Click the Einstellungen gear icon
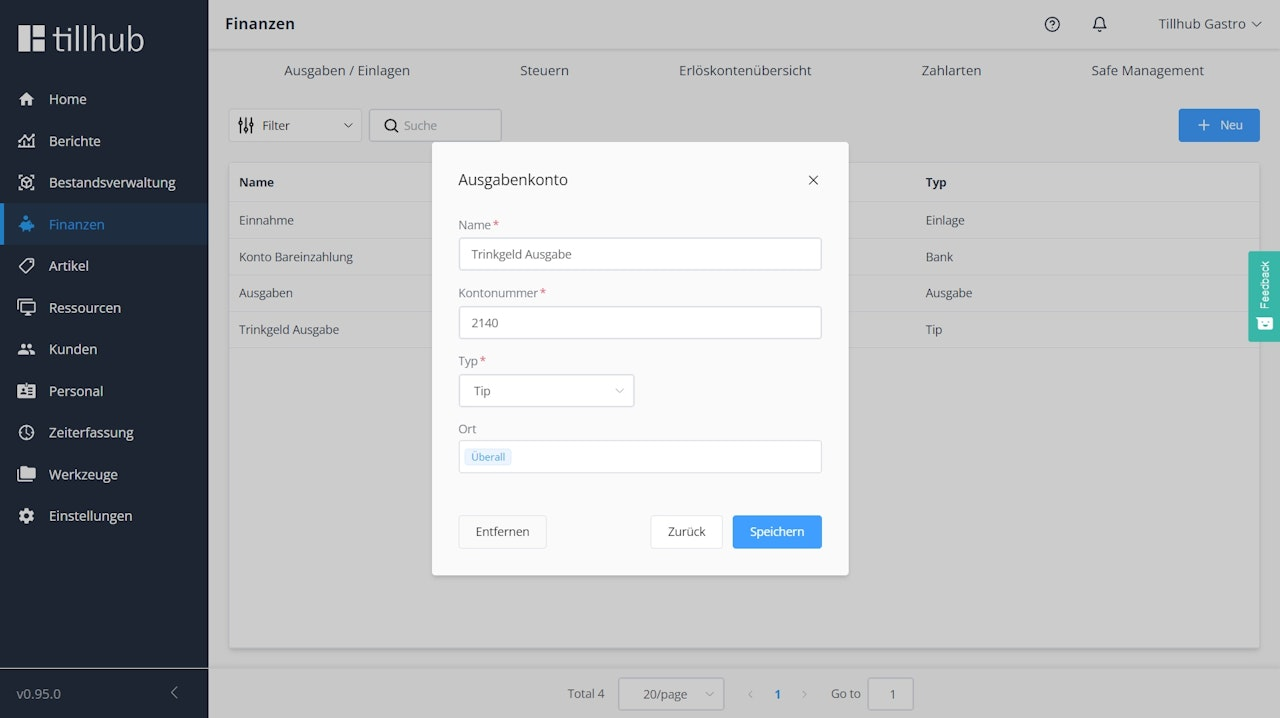The height and width of the screenshot is (718, 1280). [27, 516]
